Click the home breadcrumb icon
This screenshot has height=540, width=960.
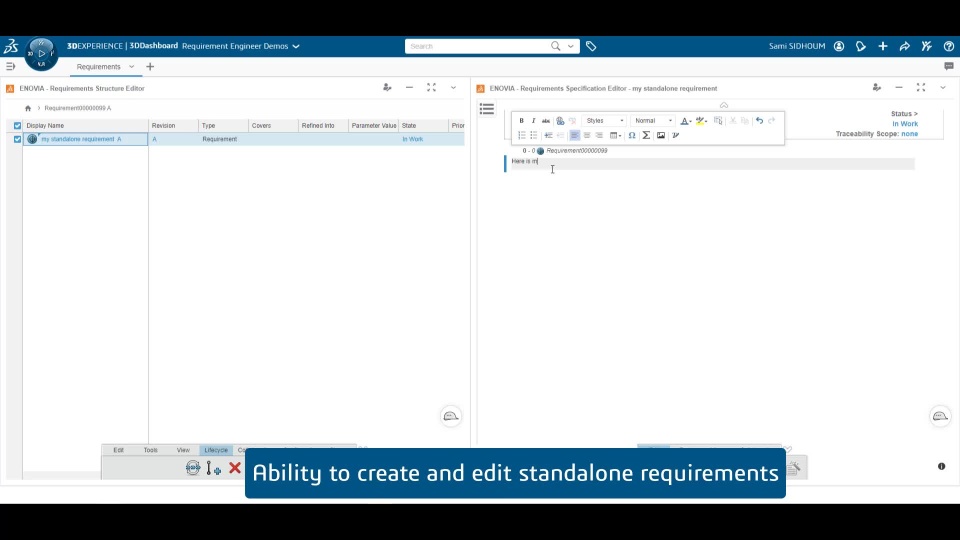pyautogui.click(x=28, y=108)
